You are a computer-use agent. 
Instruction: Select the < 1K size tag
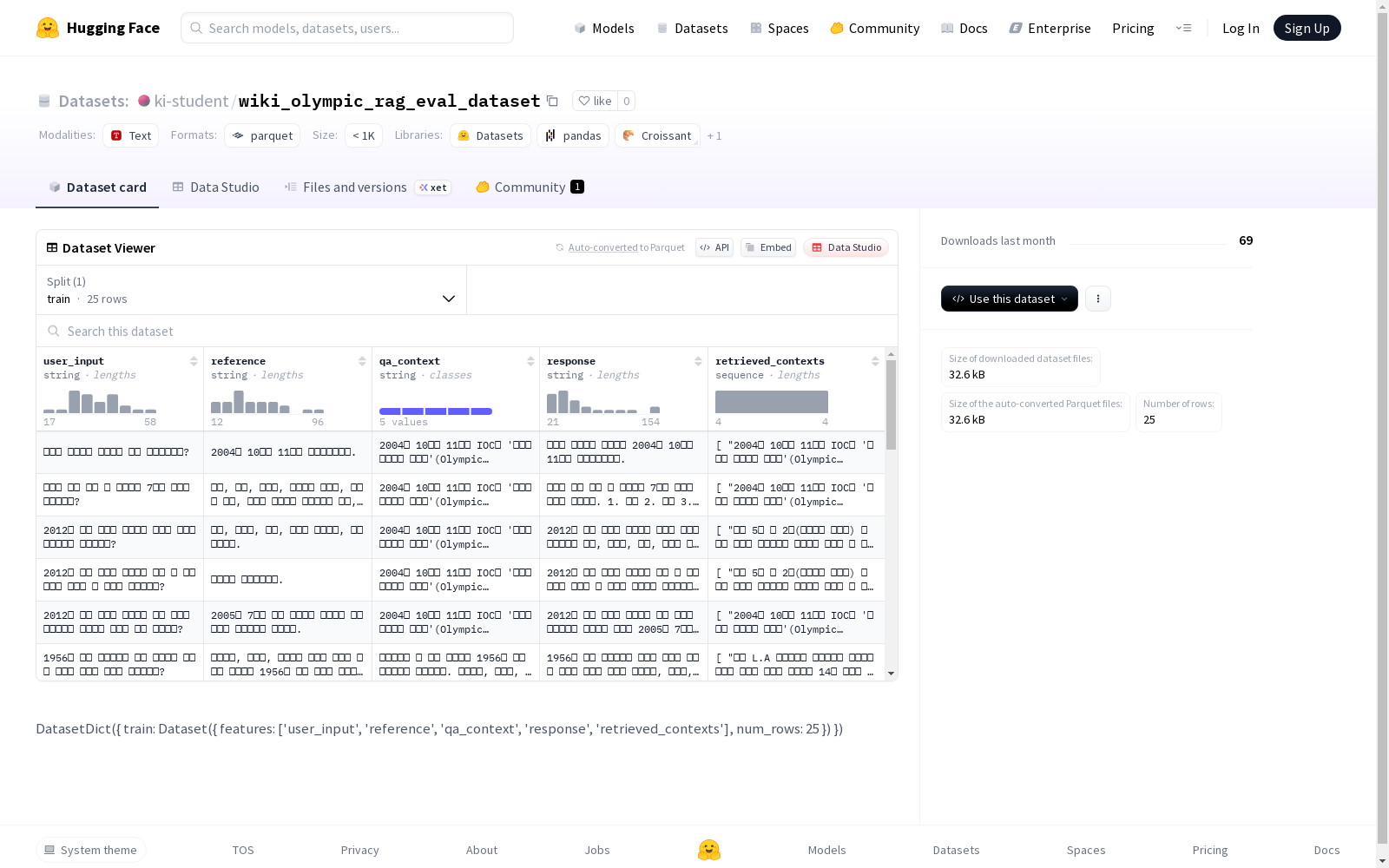363,135
